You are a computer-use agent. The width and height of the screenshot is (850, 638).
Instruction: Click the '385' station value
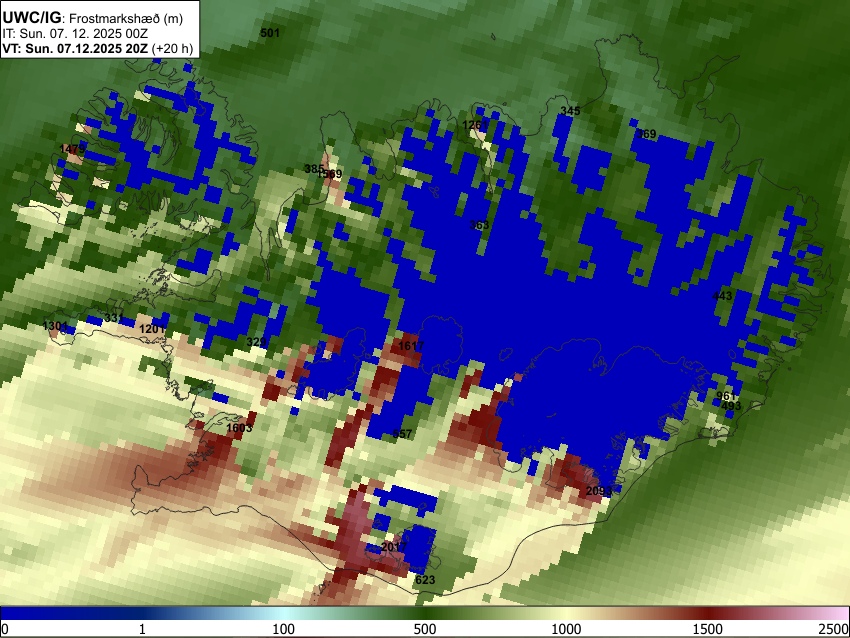point(312,169)
